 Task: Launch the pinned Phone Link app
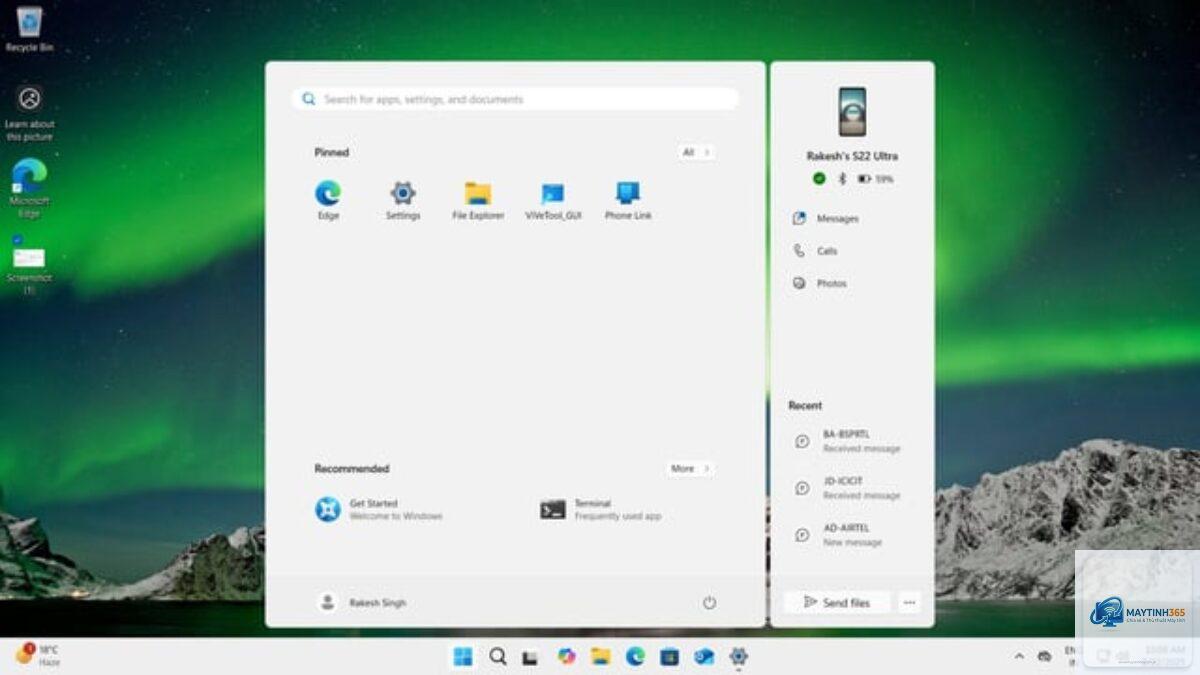tap(628, 200)
